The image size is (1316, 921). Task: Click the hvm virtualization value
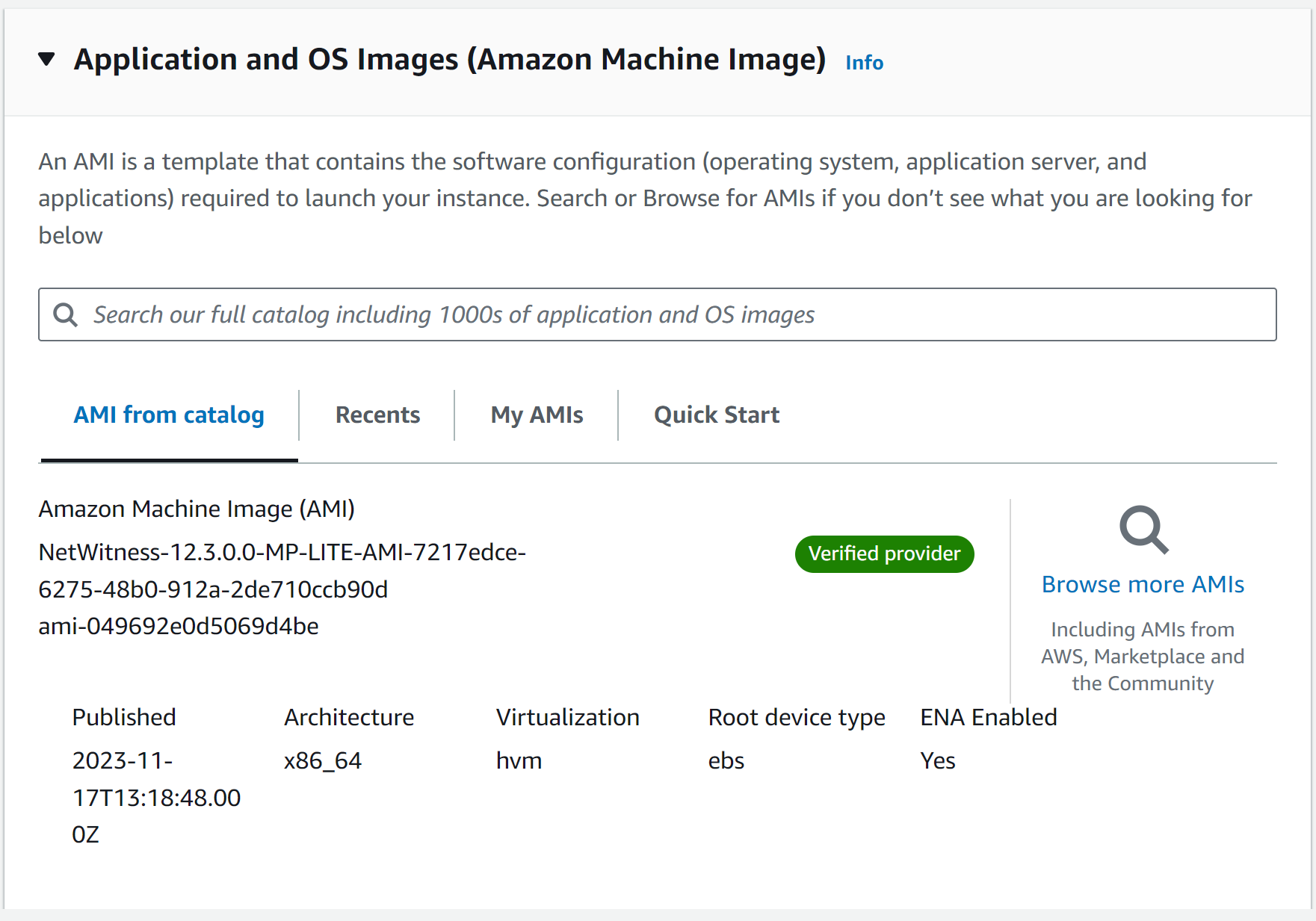click(519, 761)
